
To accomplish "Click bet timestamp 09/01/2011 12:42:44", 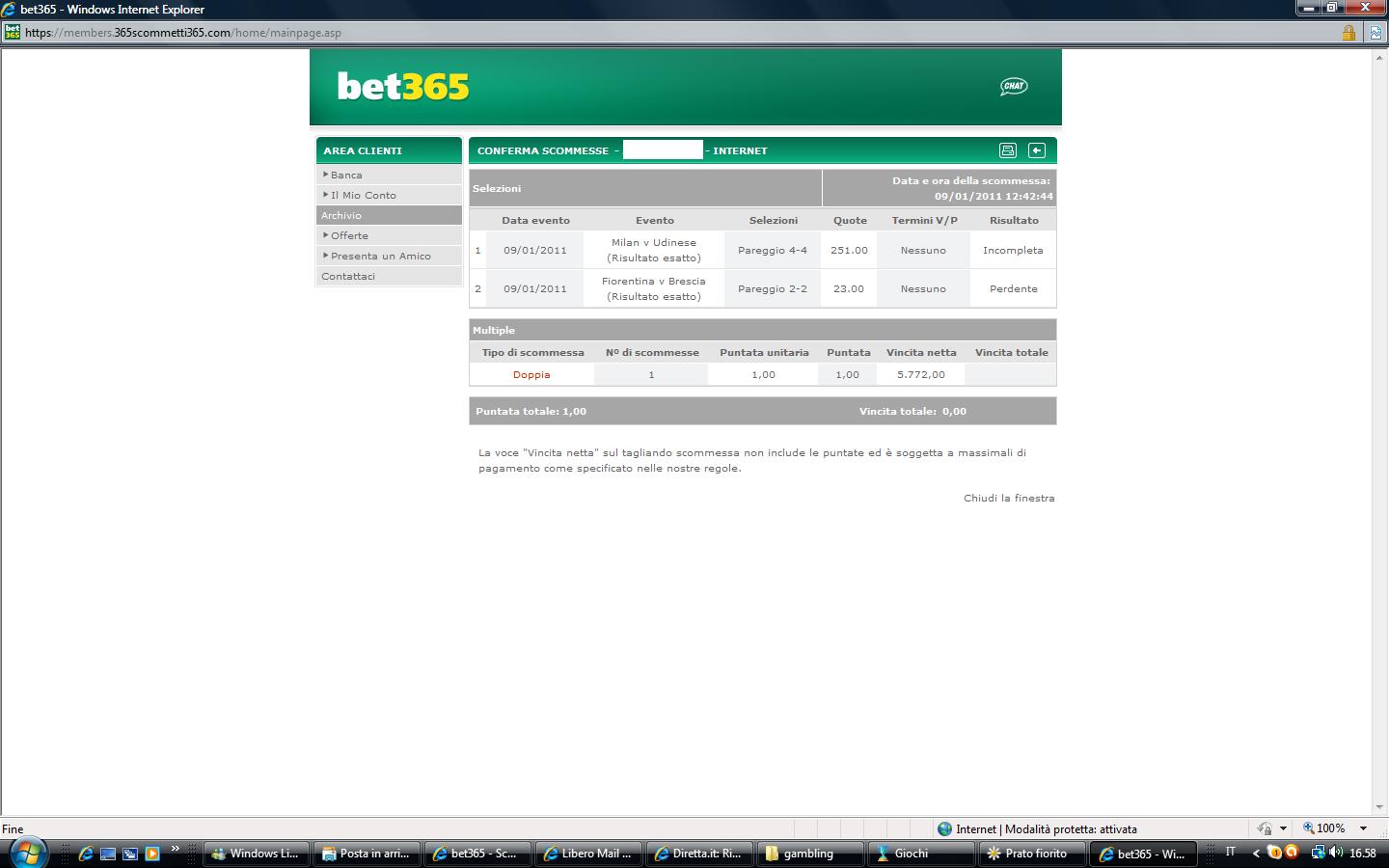I will coord(994,196).
